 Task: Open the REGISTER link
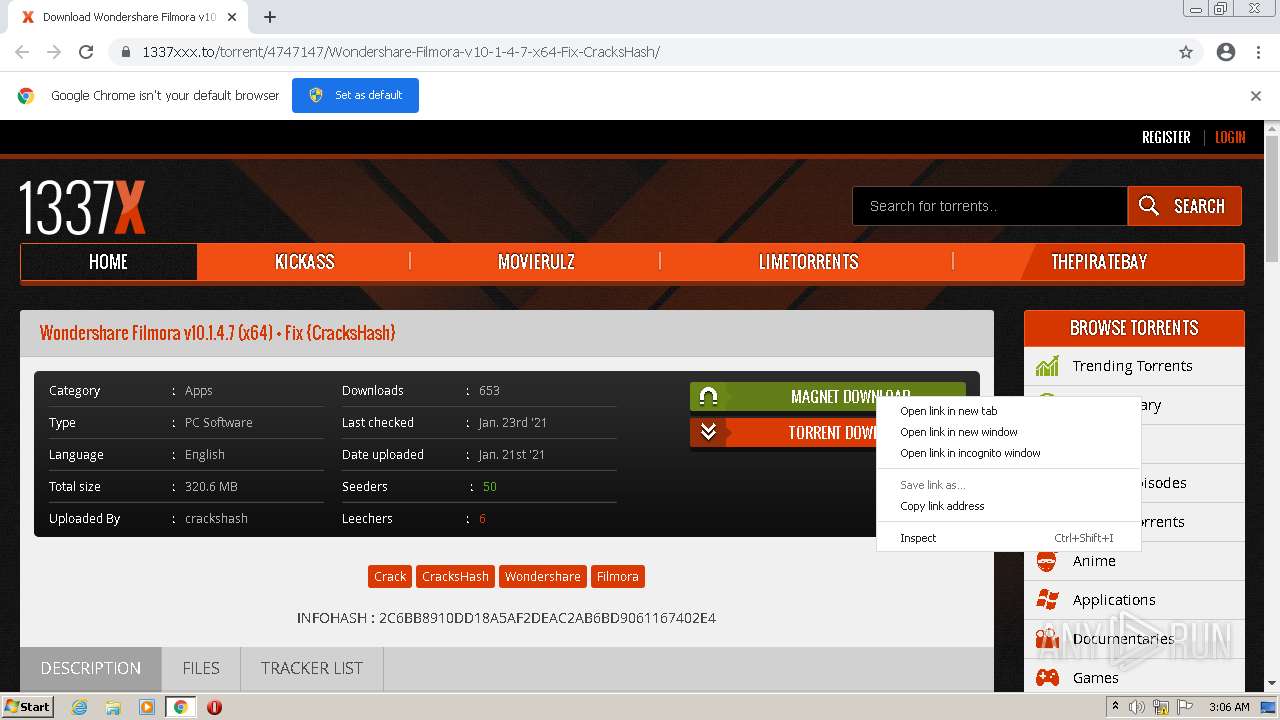[x=1166, y=137]
